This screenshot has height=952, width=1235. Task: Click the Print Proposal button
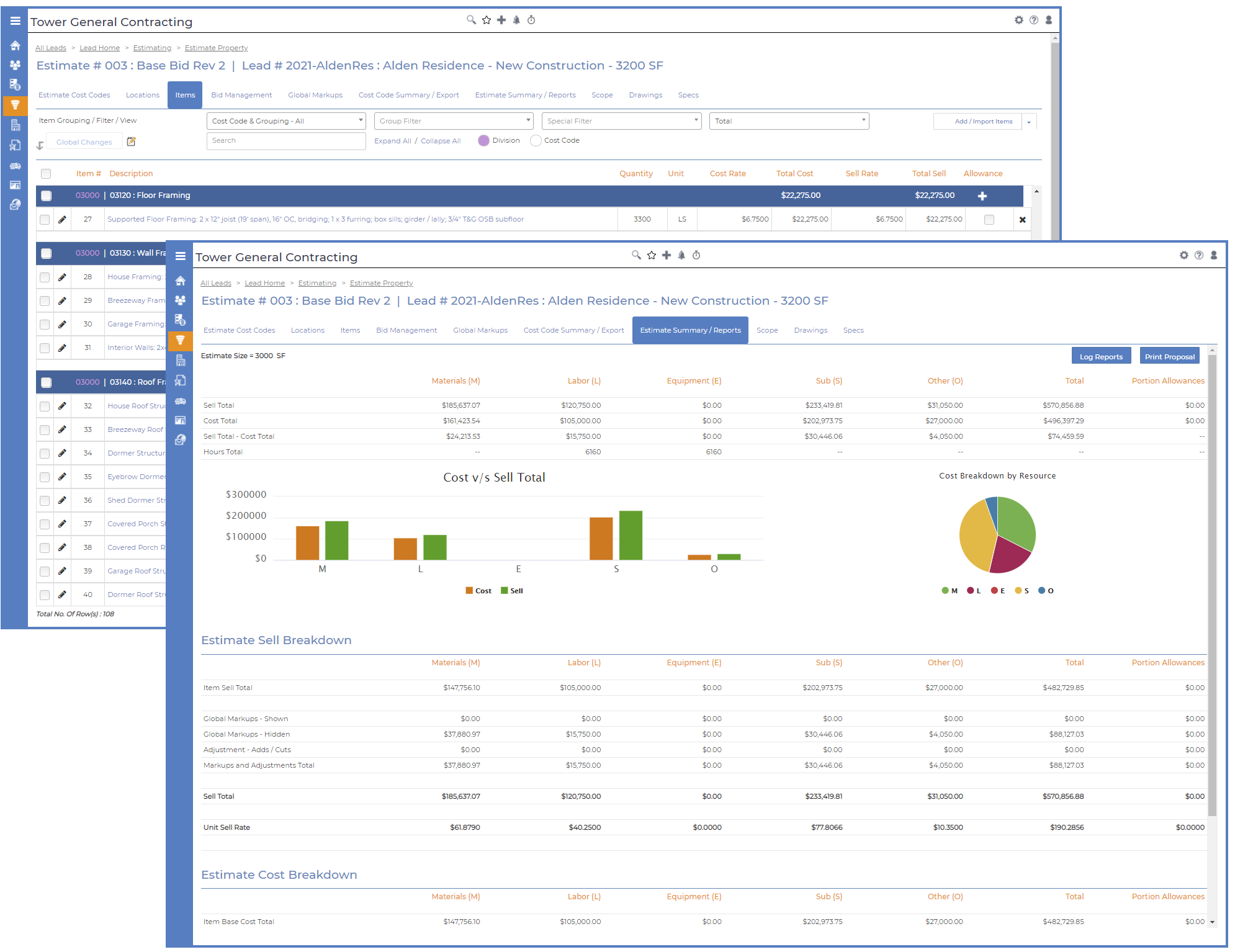pyautogui.click(x=1169, y=356)
